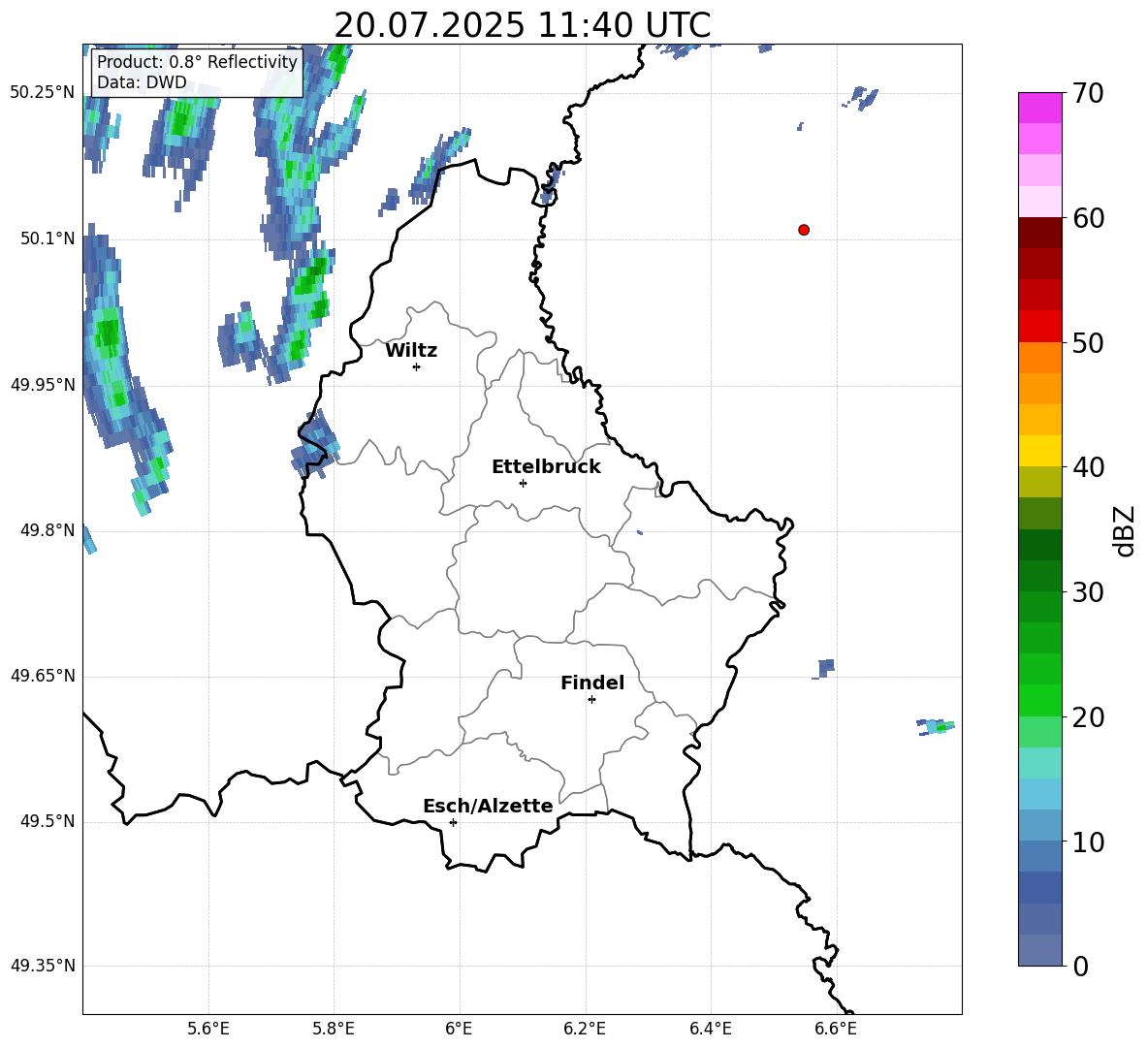Click the dBZ colorbar axis label

pyautogui.click(x=1126, y=530)
